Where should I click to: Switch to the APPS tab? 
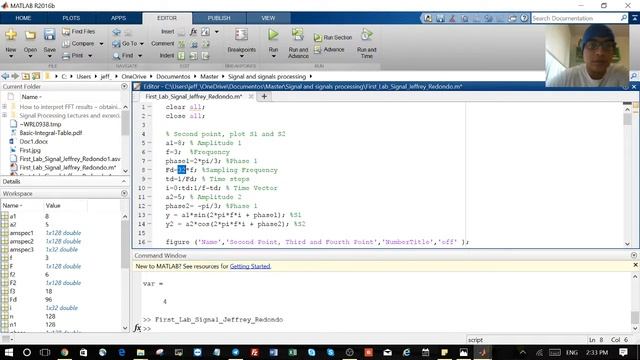(118, 18)
